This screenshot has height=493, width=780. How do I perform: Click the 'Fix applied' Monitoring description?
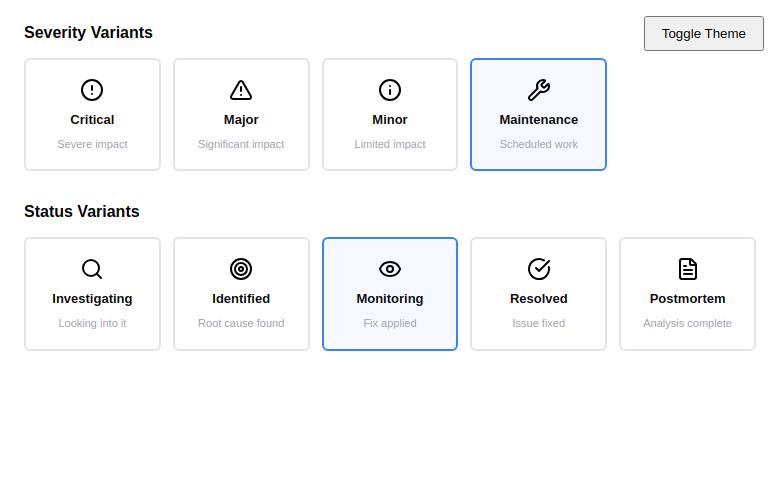tap(390, 323)
